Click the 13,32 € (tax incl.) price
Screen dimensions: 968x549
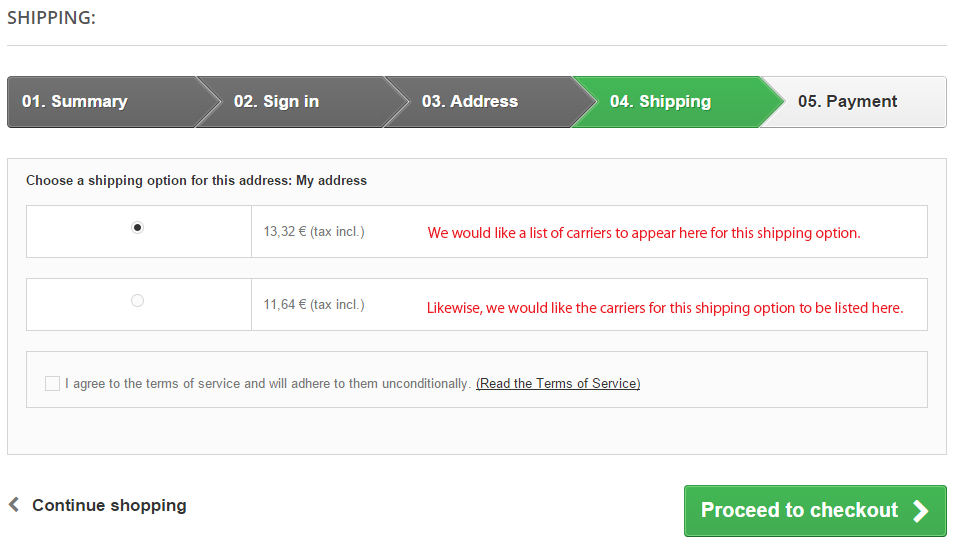tap(314, 232)
